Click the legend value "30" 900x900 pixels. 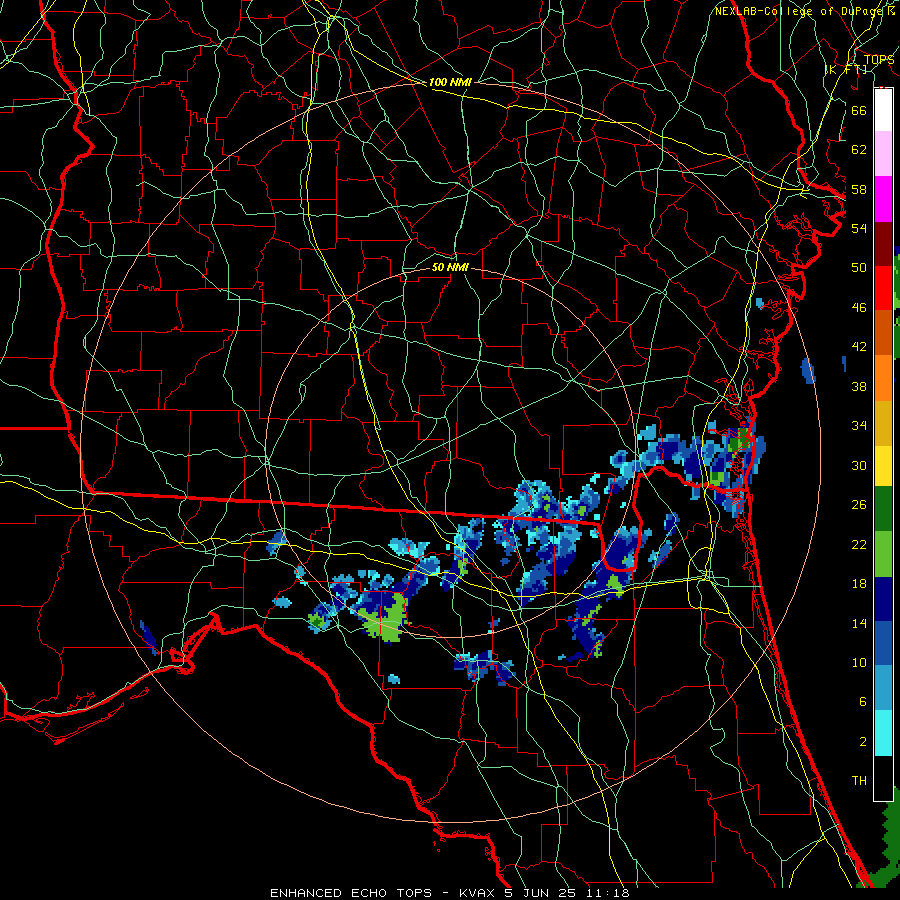tap(859, 465)
